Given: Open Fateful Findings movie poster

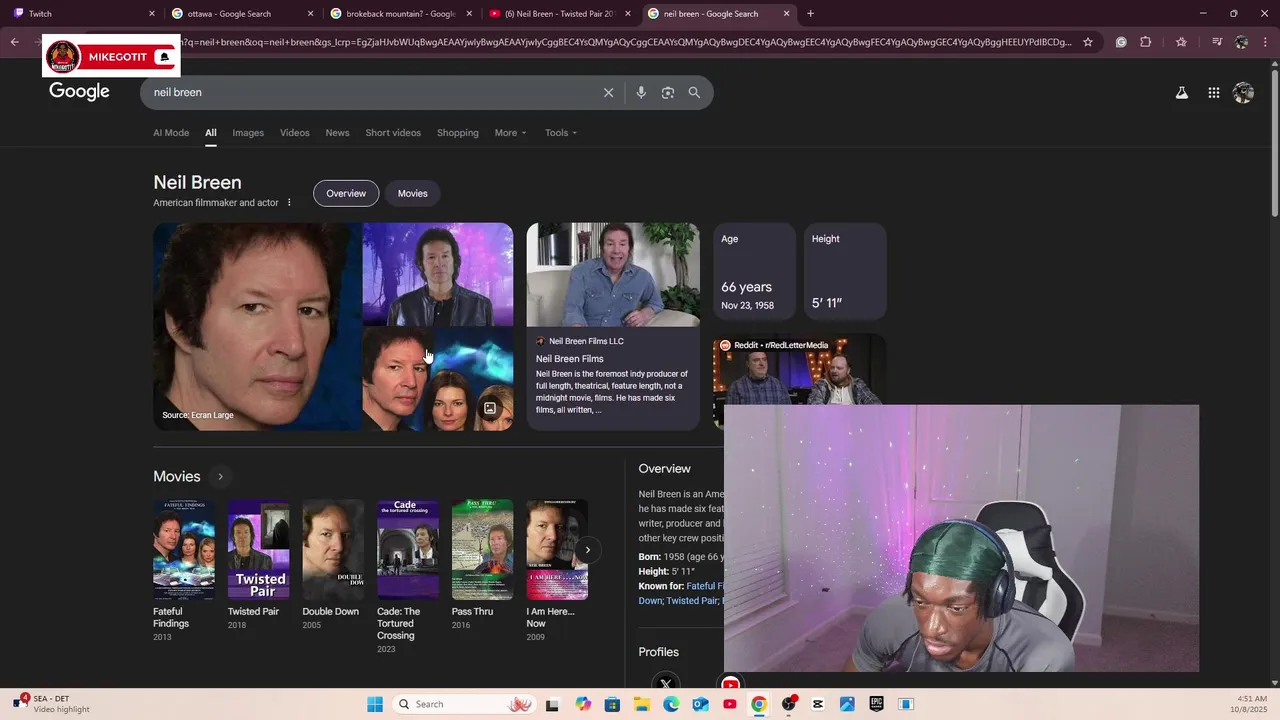Looking at the screenshot, I should pos(183,550).
